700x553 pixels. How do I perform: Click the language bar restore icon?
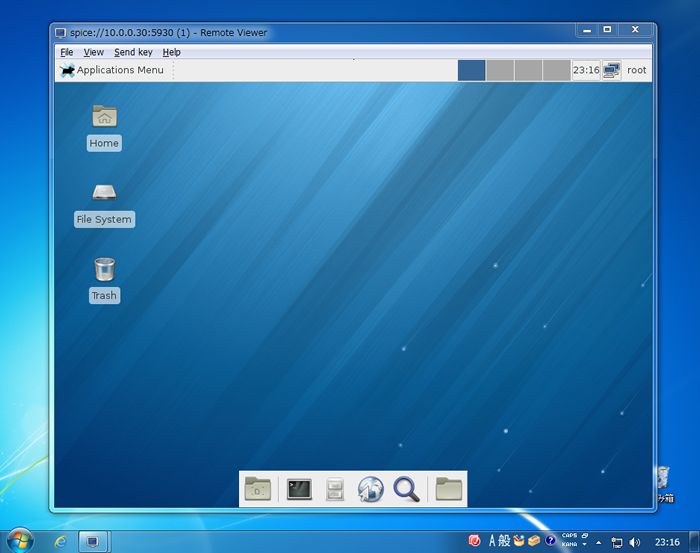[585, 535]
